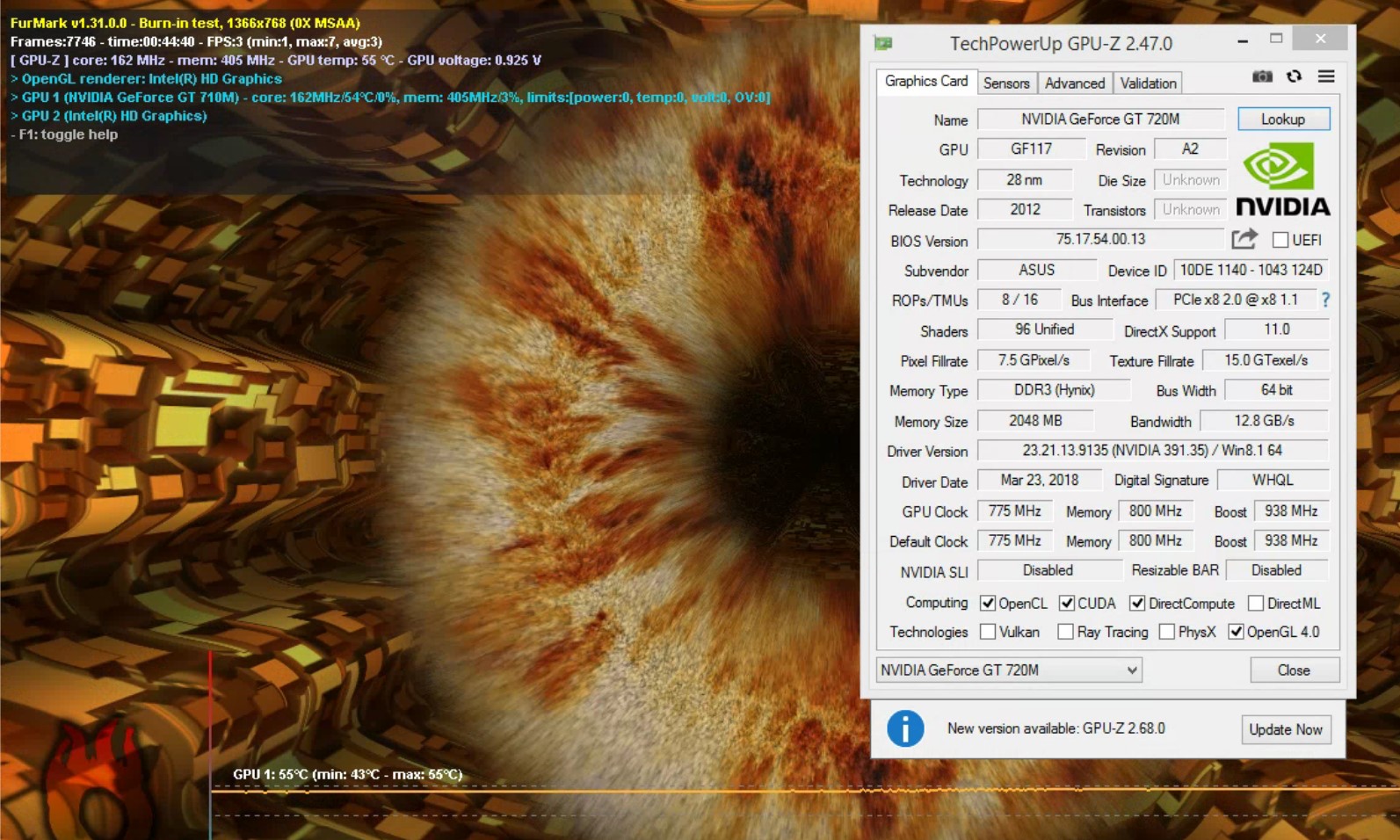
Task: Click the blue info icon
Action: coord(905,728)
